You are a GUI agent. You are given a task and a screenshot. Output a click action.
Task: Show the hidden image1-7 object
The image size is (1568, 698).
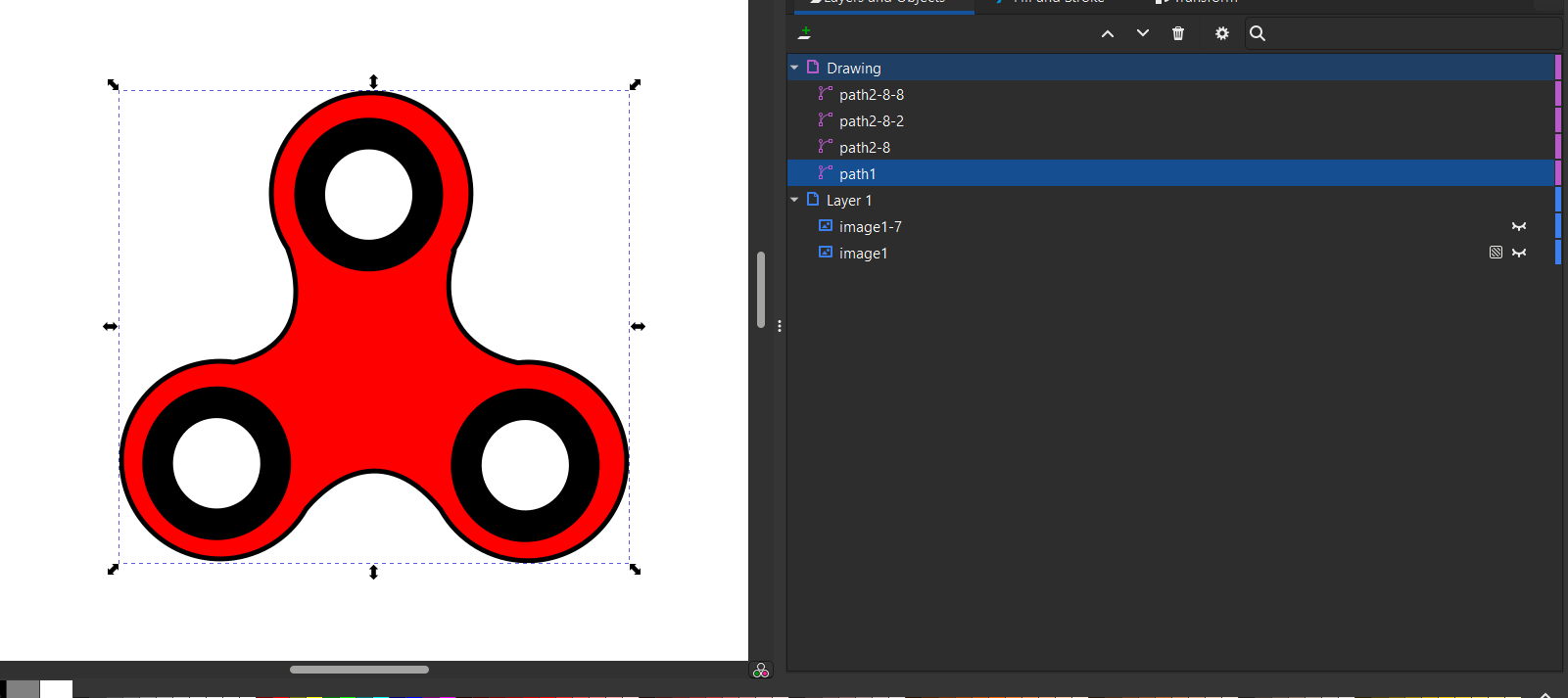tap(1519, 226)
